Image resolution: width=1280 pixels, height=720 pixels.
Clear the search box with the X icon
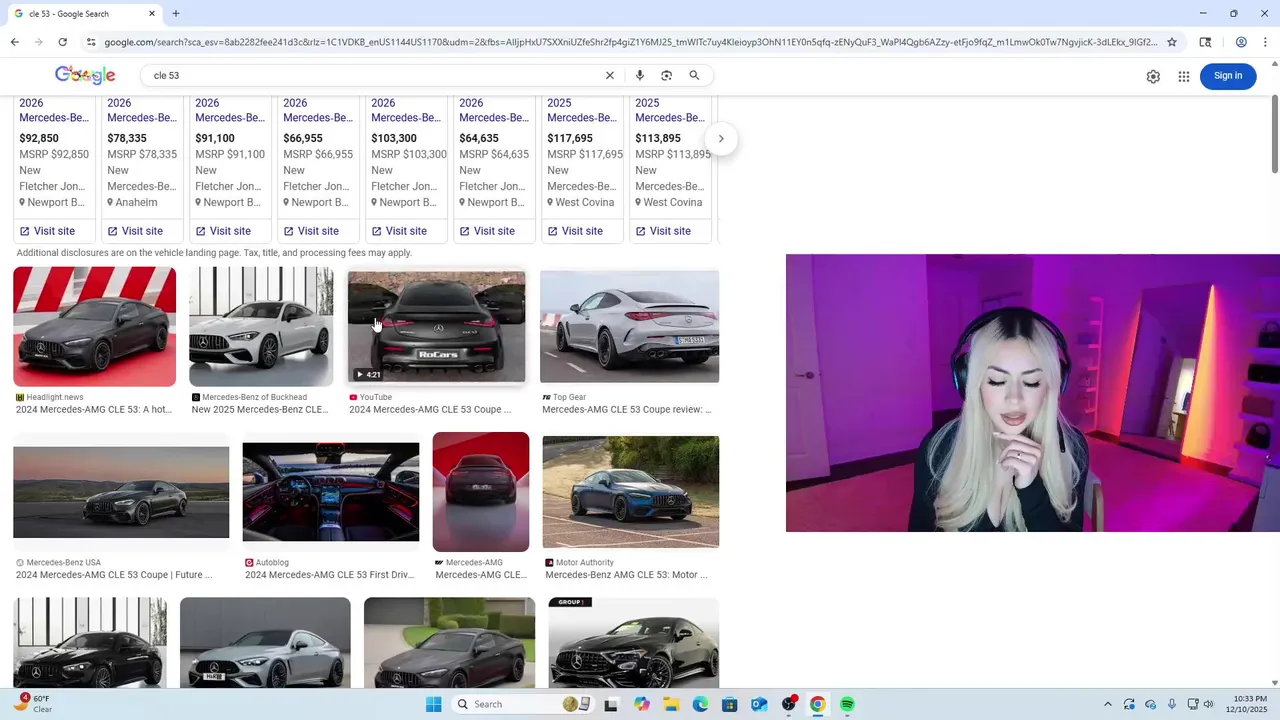[609, 76]
